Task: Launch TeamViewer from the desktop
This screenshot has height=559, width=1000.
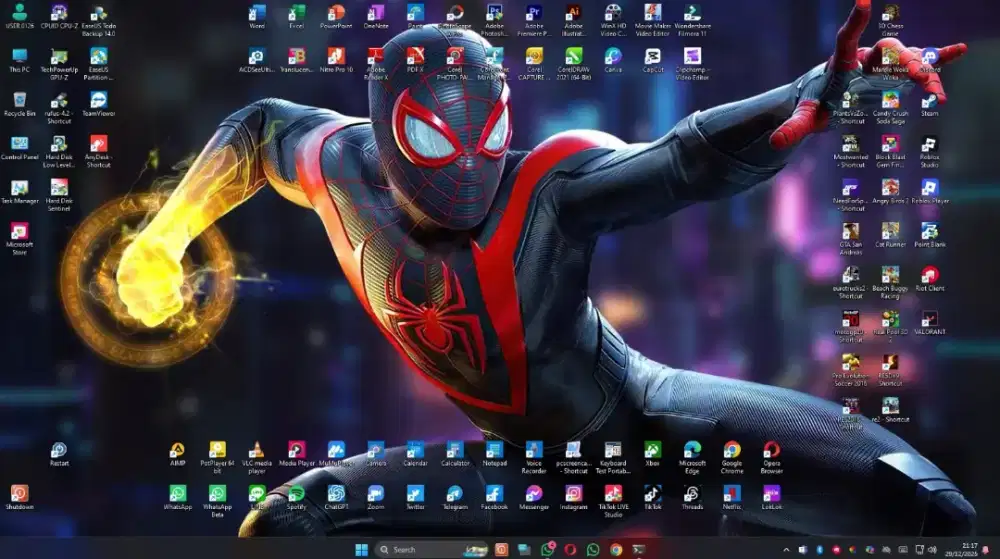Action: tap(98, 100)
